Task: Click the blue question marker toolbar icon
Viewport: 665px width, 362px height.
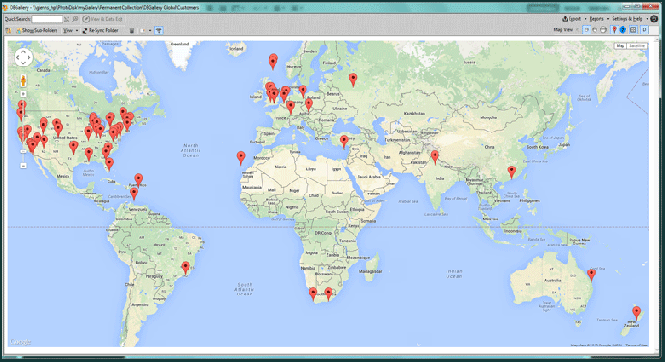Action: click(x=623, y=30)
